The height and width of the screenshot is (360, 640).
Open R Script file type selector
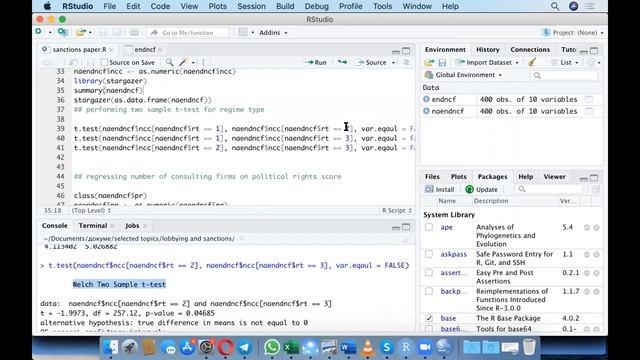coord(397,211)
